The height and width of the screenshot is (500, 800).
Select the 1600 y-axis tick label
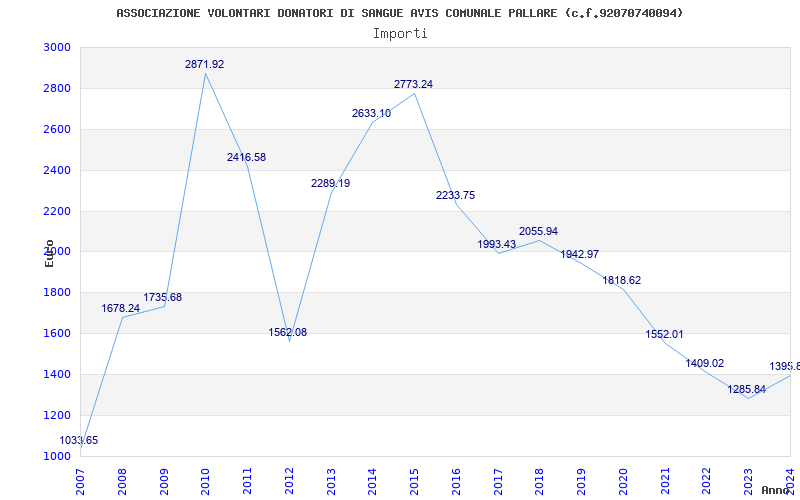(x=57, y=333)
